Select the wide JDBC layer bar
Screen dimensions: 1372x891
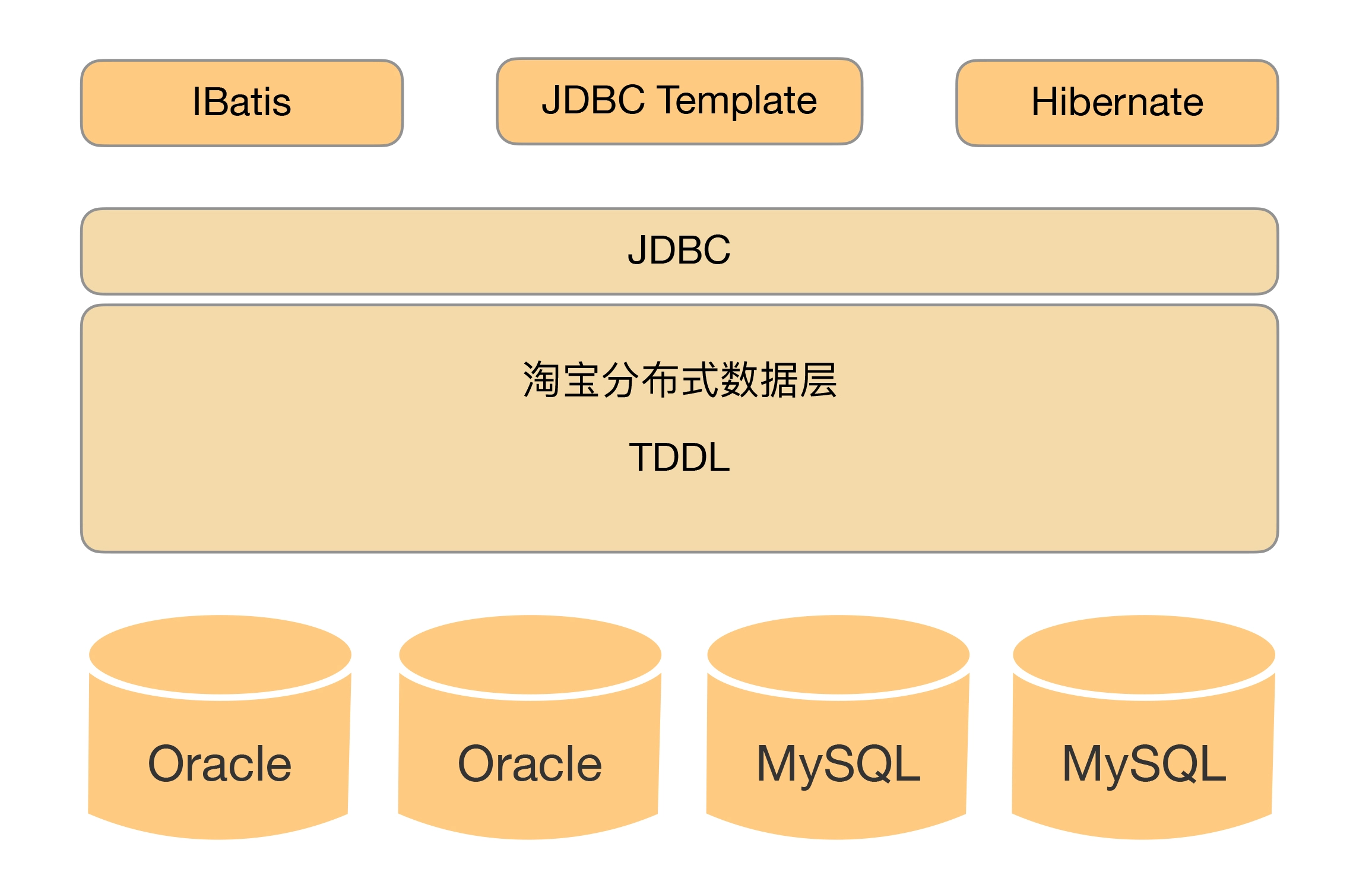[679, 251]
